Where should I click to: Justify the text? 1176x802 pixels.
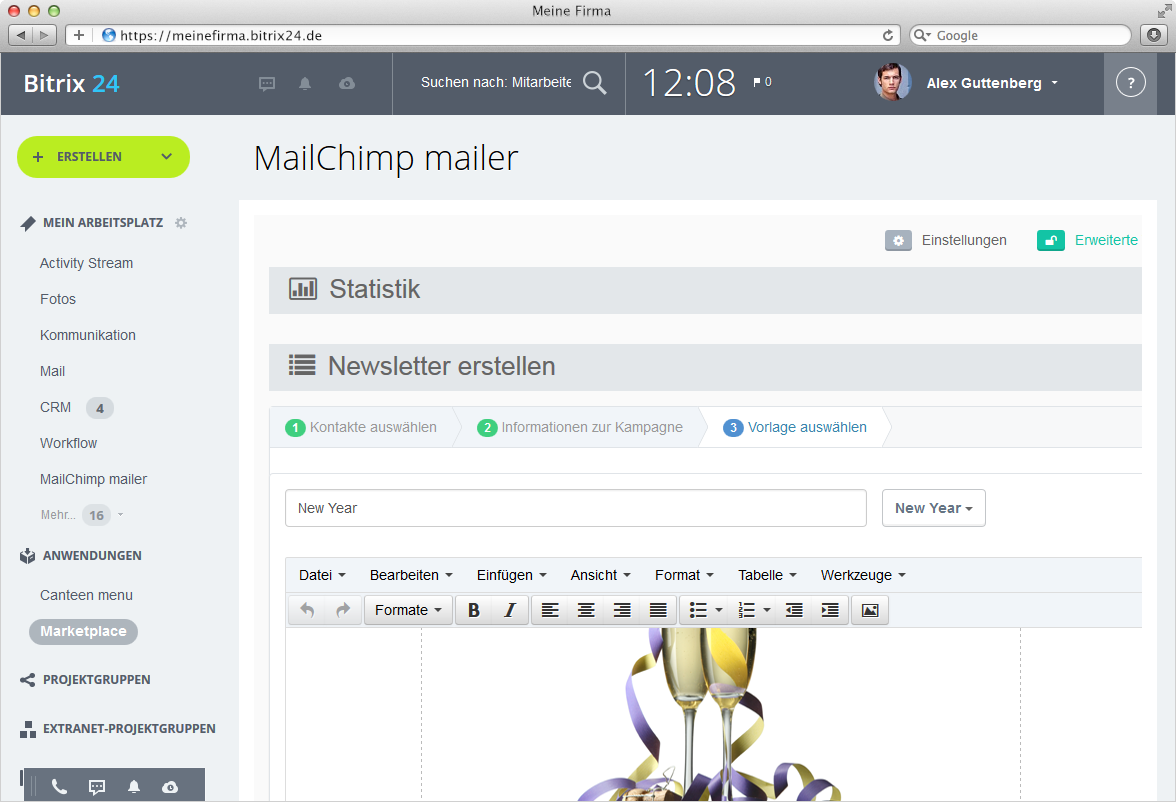pyautogui.click(x=658, y=610)
